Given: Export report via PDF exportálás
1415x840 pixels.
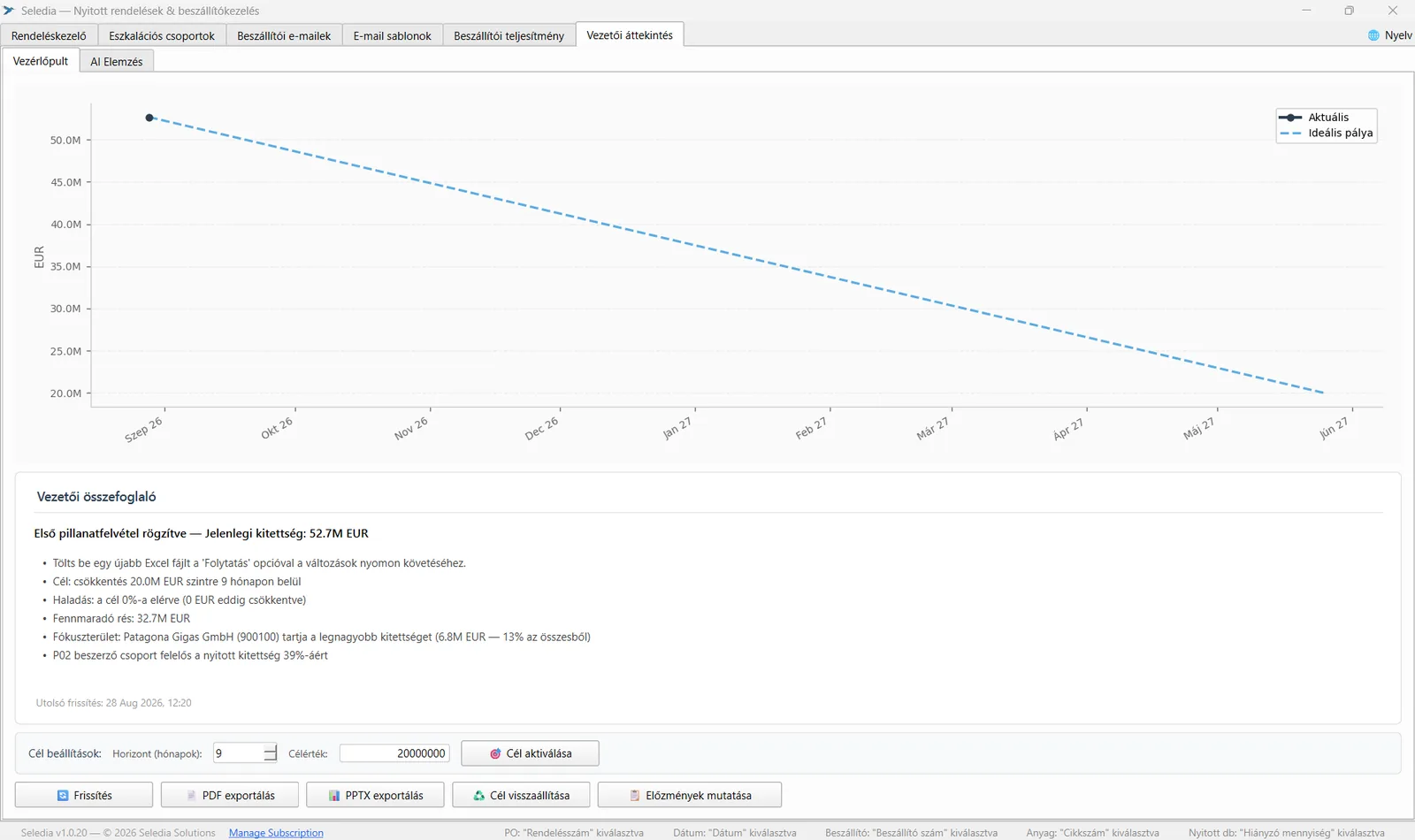Looking at the screenshot, I should (x=230, y=795).
